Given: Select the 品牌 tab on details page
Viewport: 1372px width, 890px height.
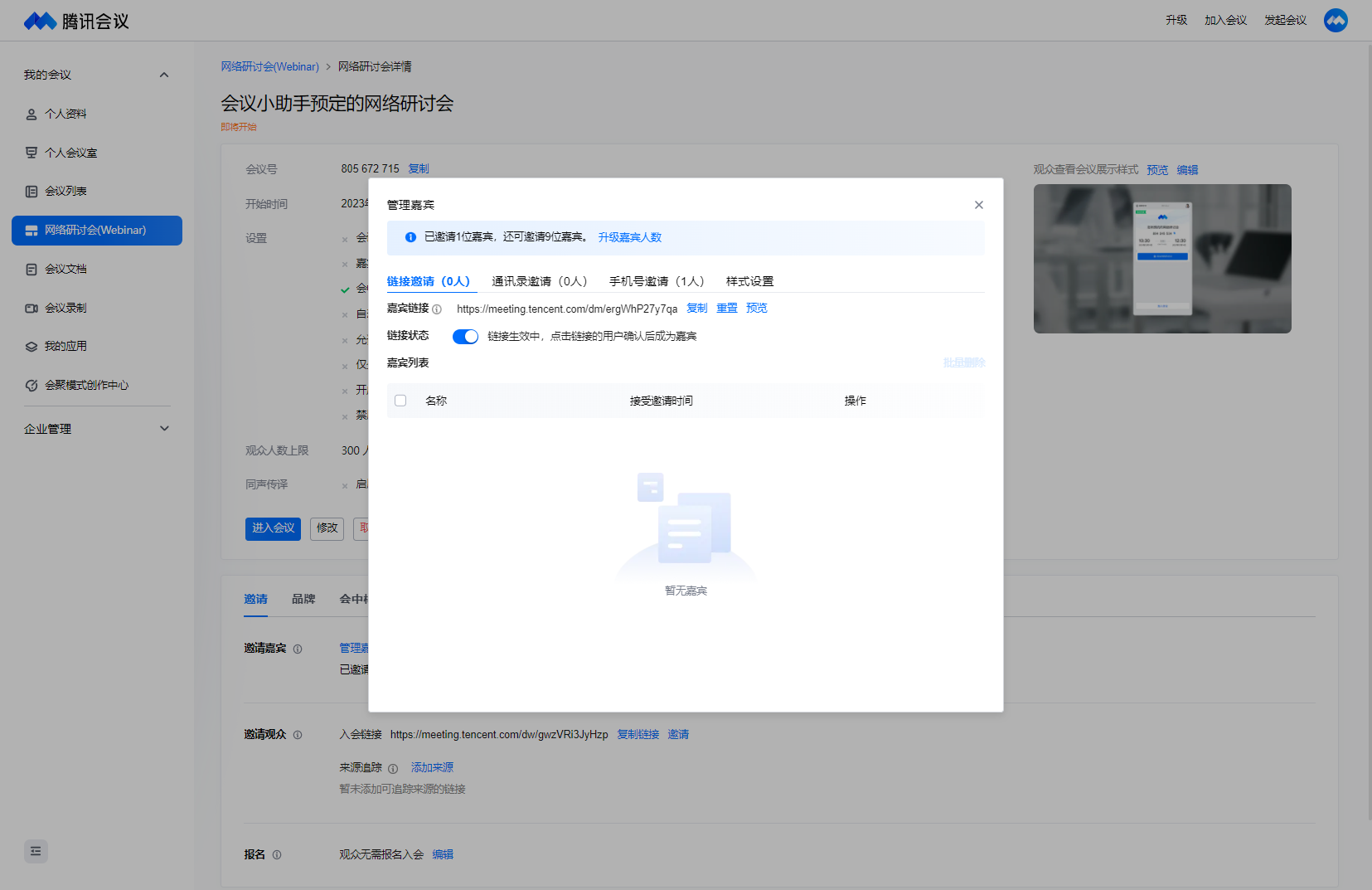Looking at the screenshot, I should pos(303,599).
